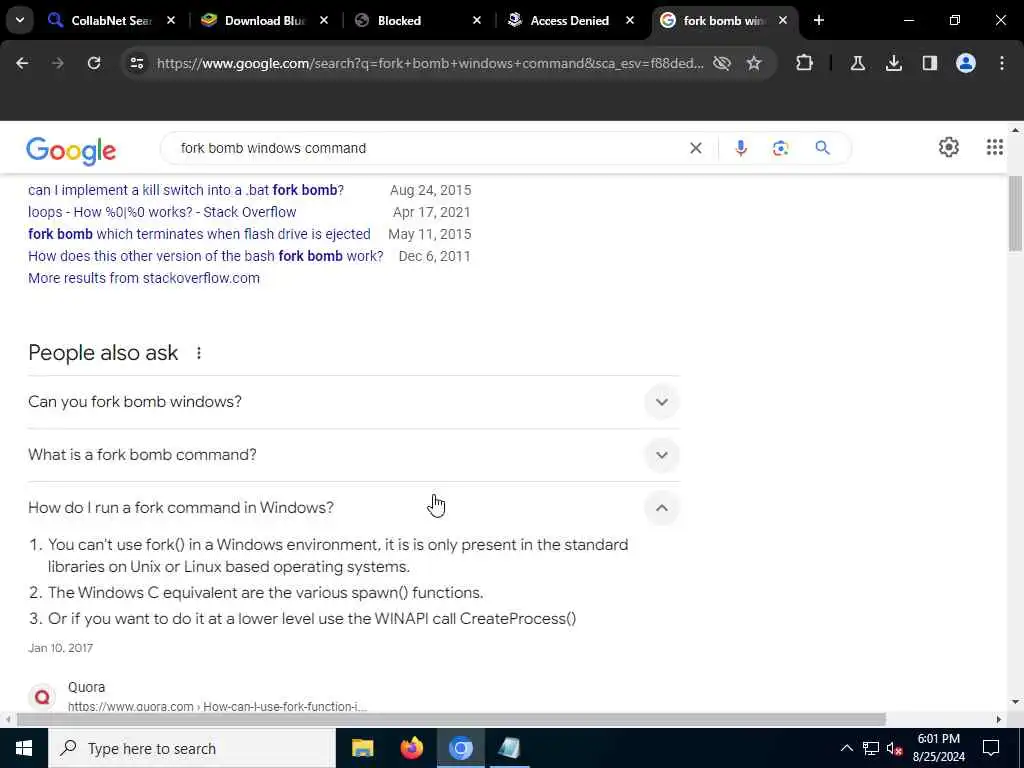Open 'other version of the bash fork bomb' link
This screenshot has width=1024, height=768.
pyautogui.click(x=206, y=256)
